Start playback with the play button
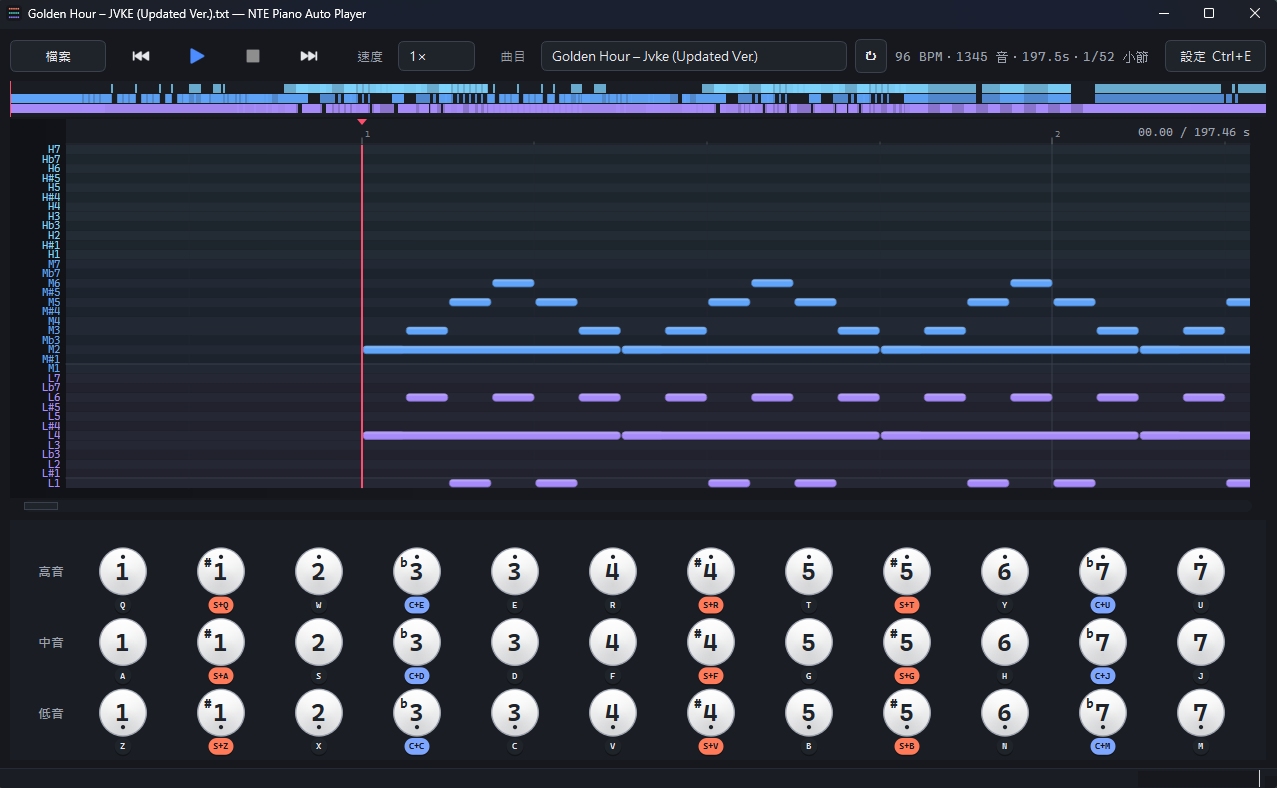1277x788 pixels. pyautogui.click(x=197, y=56)
